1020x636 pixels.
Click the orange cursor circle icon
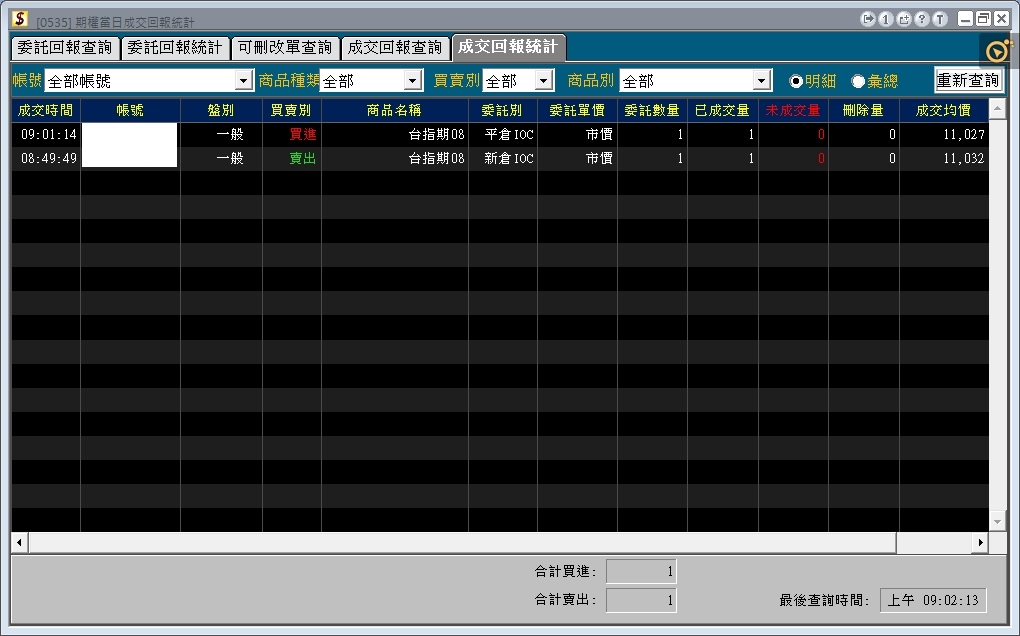[x=999, y=50]
